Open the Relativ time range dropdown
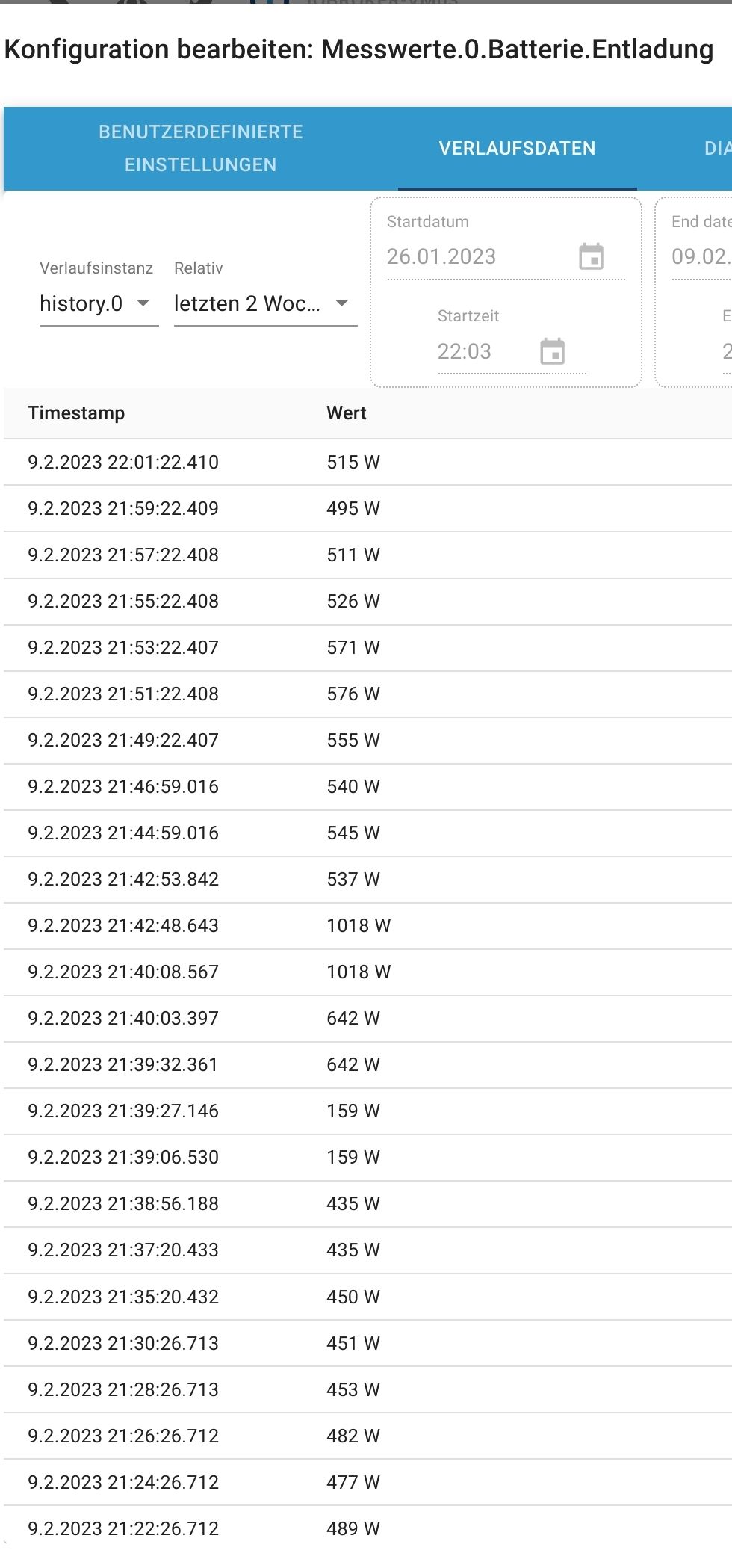The image size is (732, 1568). (264, 303)
